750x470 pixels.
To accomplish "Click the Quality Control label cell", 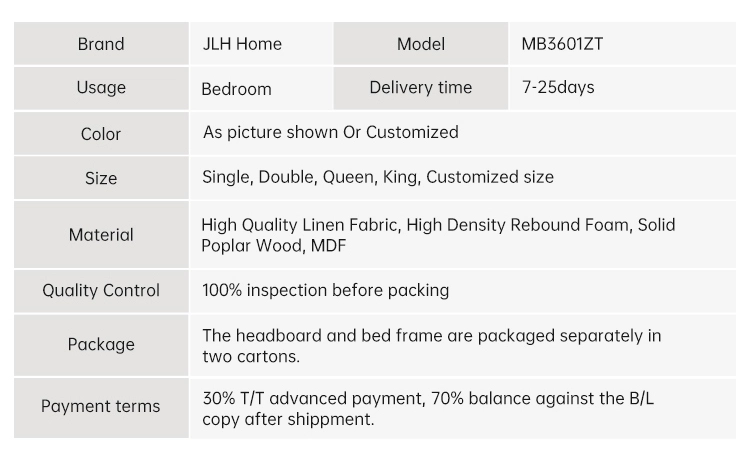I will pyautogui.click(x=101, y=291).
